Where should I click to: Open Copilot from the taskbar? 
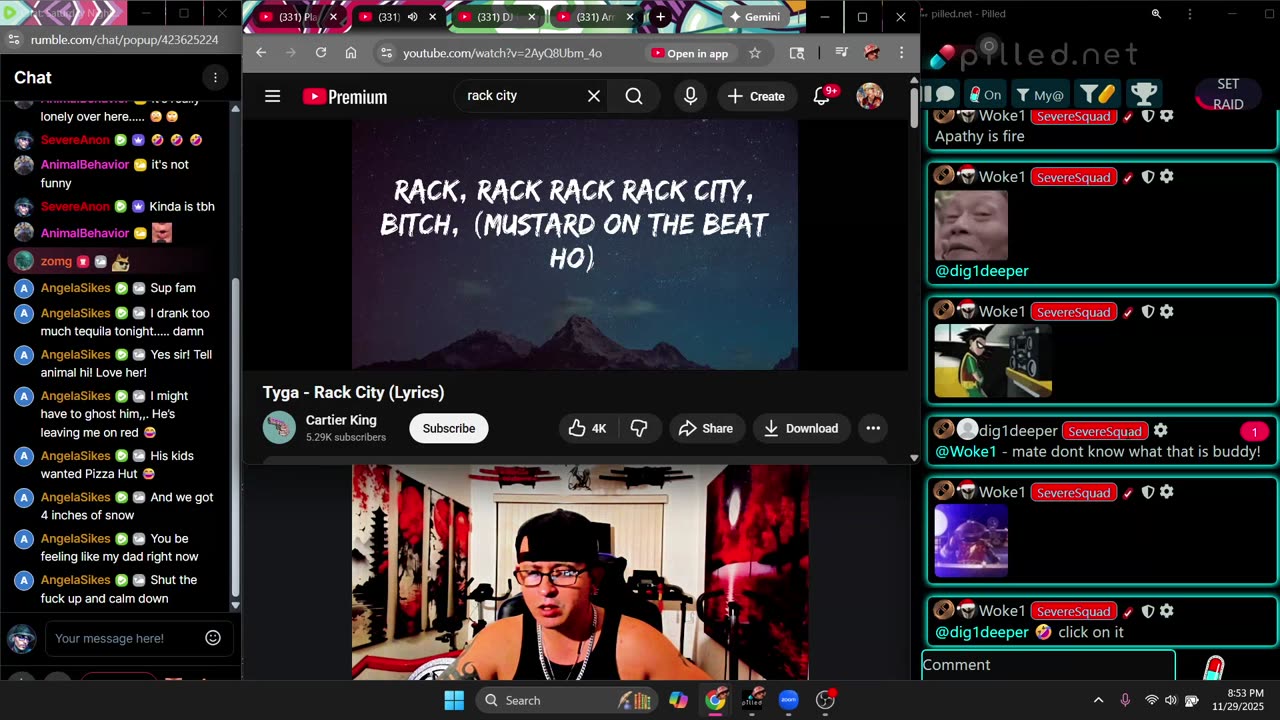[678, 700]
